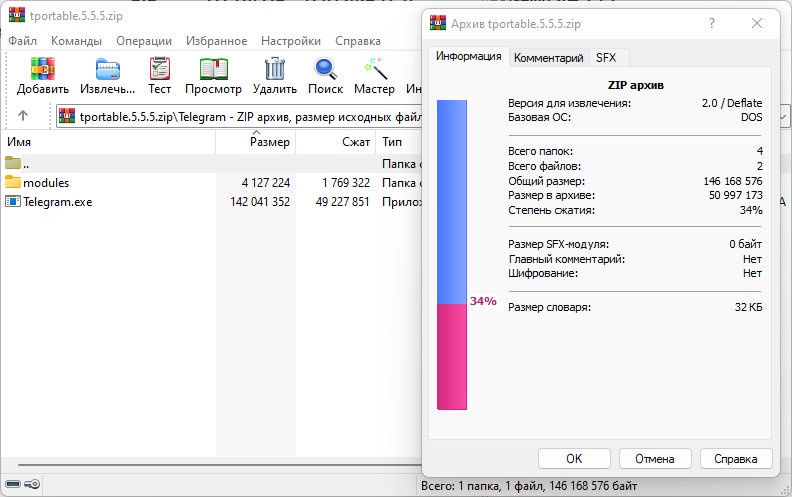Click the Размер в архиве value 50 997 173
This screenshot has width=792, height=497.
pos(735,195)
